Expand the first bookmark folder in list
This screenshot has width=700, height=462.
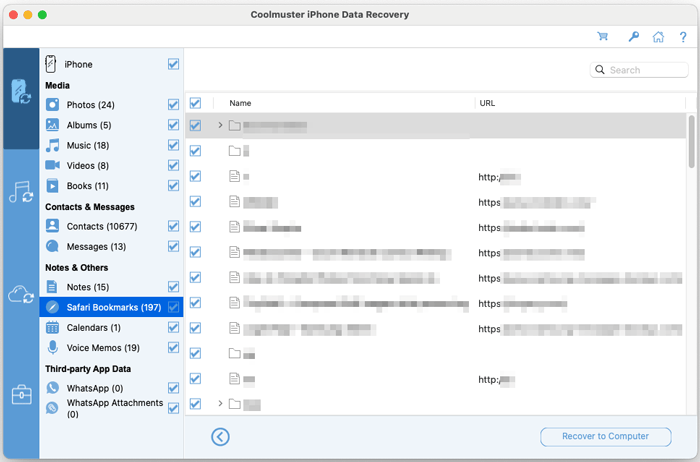coord(220,125)
